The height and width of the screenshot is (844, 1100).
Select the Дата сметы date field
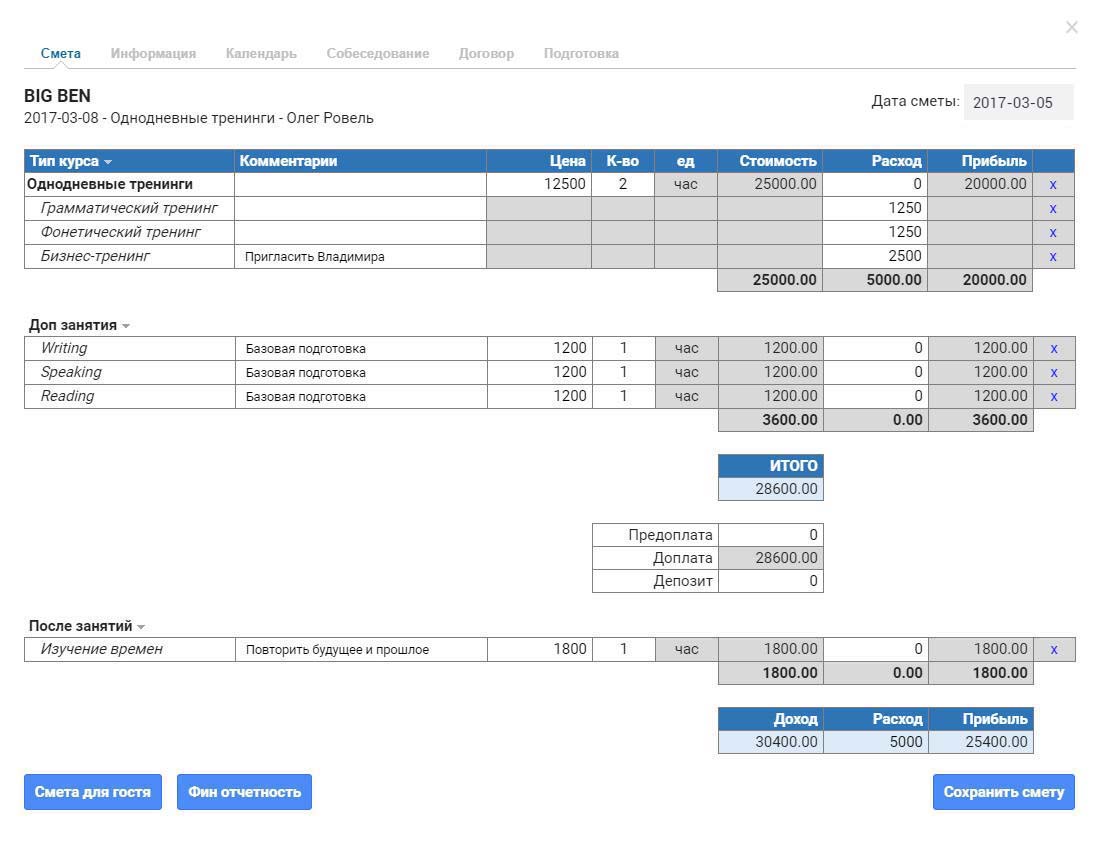1018,102
